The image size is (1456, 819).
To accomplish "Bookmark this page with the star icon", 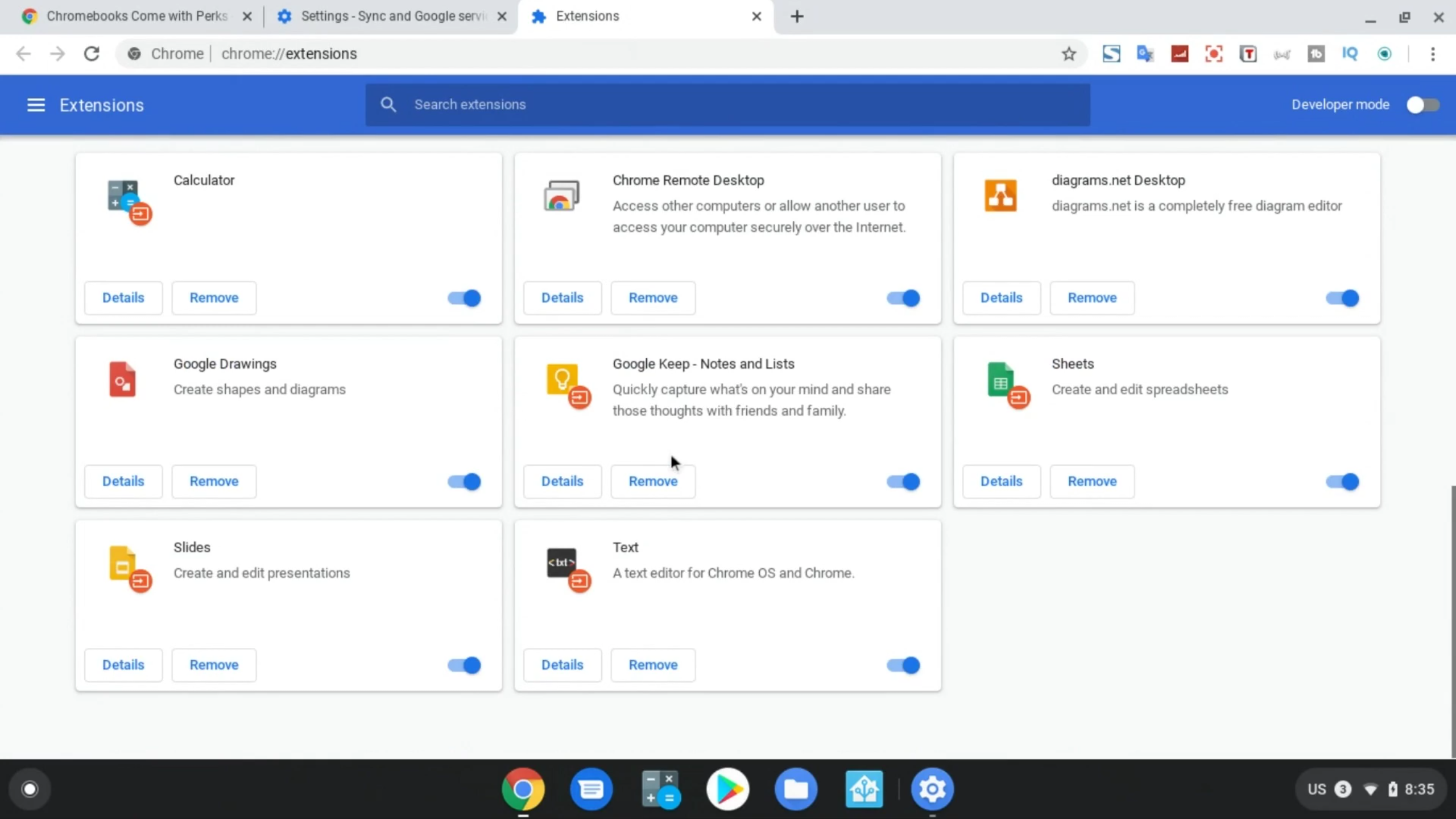I will click(x=1069, y=54).
